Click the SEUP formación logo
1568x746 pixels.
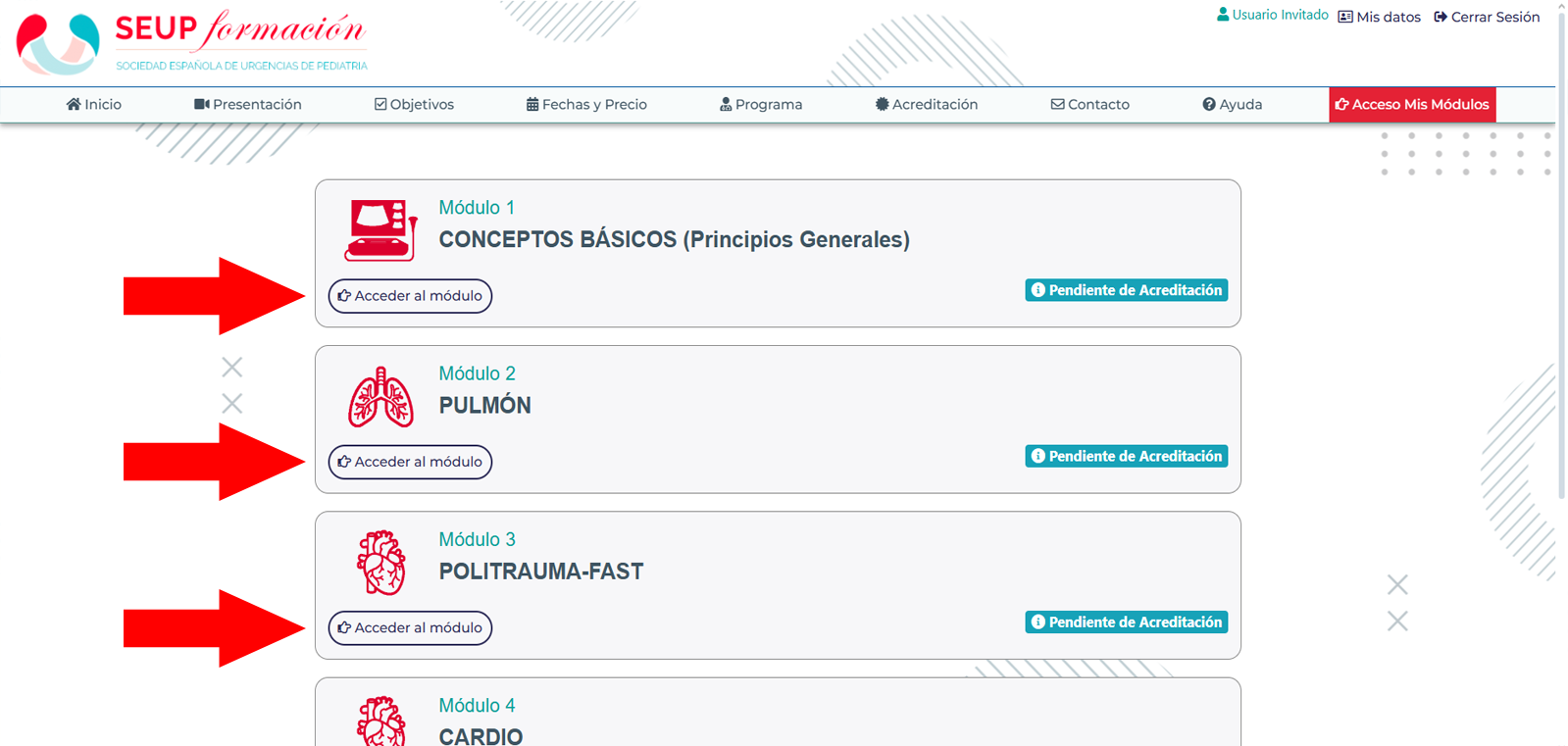pos(192,43)
